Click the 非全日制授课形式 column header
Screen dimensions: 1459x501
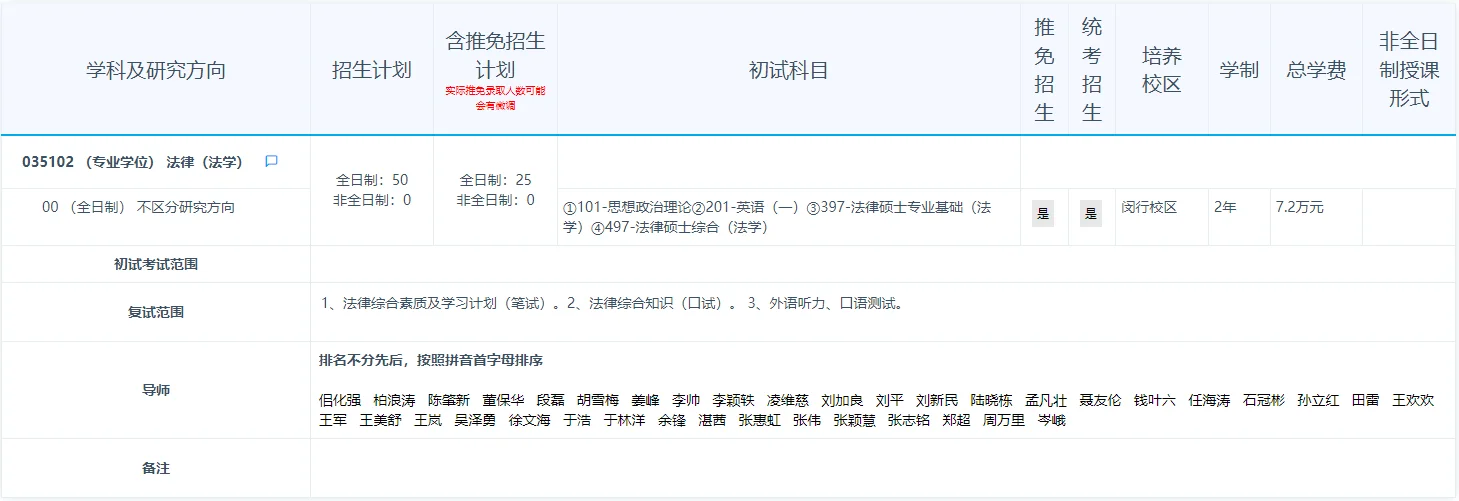click(1409, 70)
